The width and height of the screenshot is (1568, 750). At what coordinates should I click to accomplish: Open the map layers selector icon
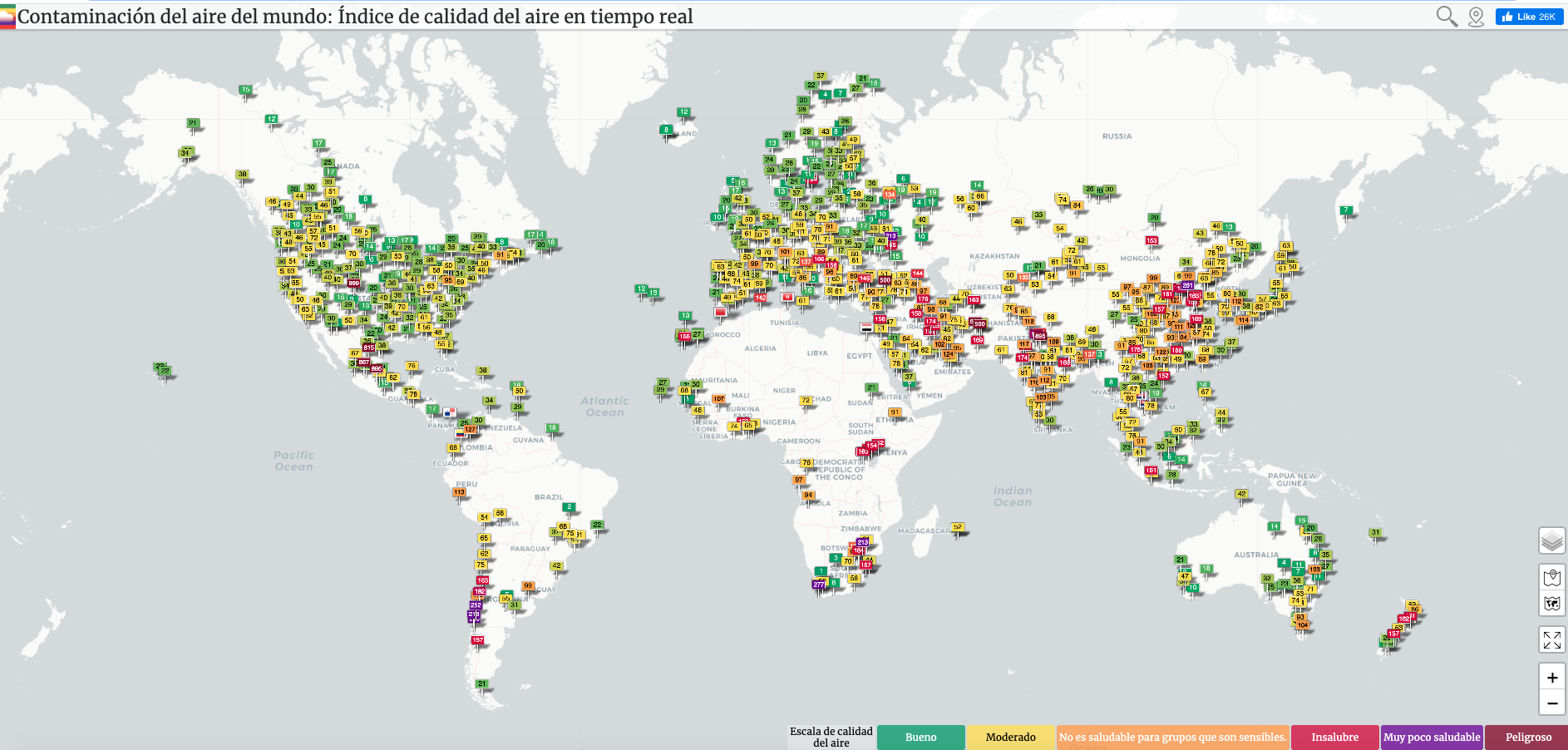click(1551, 540)
